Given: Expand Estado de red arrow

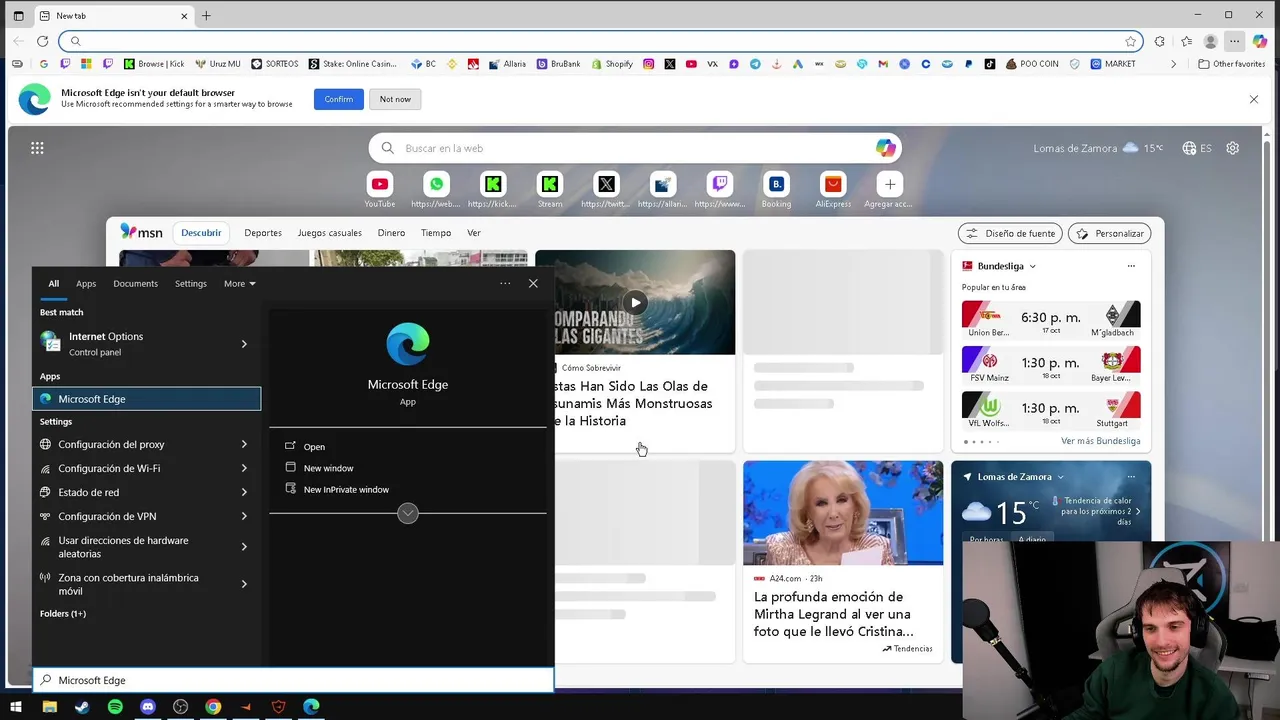Looking at the screenshot, I should 244,492.
